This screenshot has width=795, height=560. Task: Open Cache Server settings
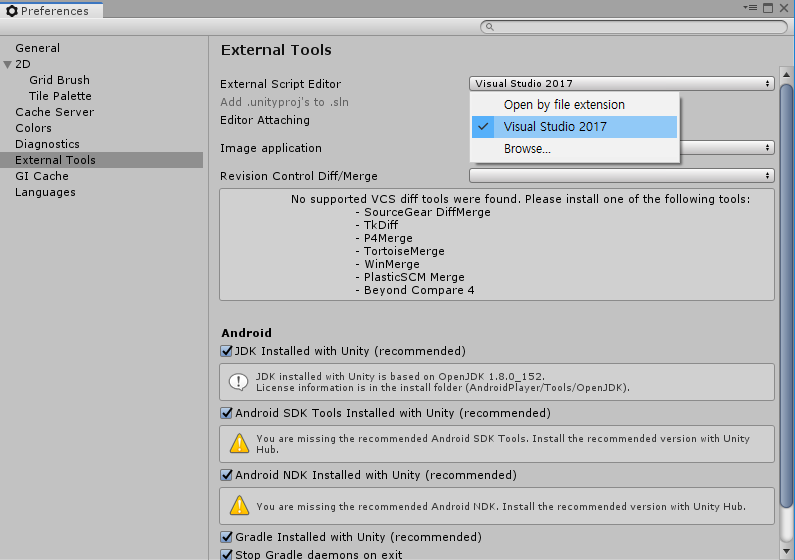(55, 112)
